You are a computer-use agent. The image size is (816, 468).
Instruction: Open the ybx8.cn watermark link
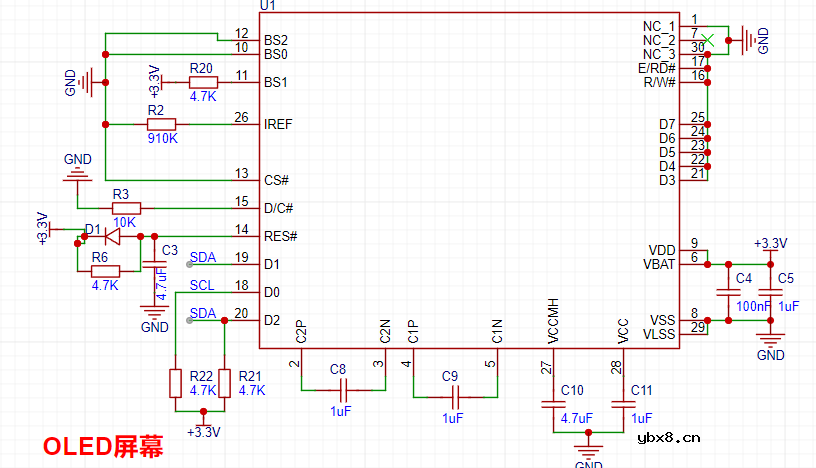pos(668,437)
